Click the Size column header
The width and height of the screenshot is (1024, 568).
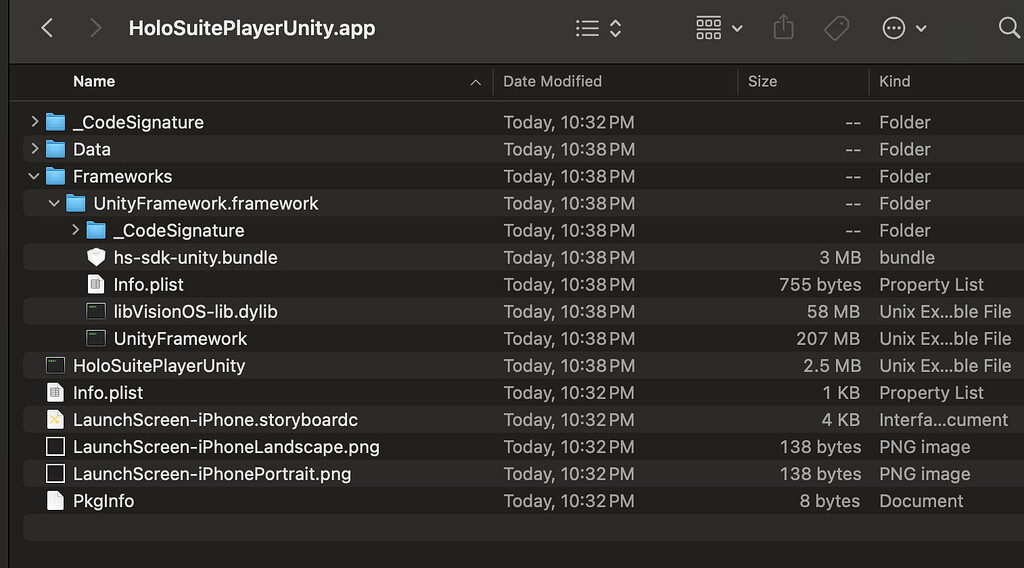[762, 81]
